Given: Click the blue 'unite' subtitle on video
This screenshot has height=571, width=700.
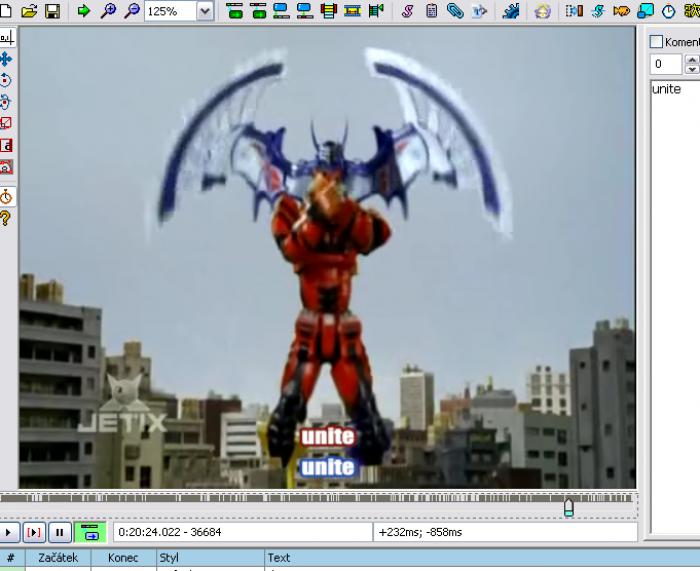Looking at the screenshot, I should tap(328, 467).
